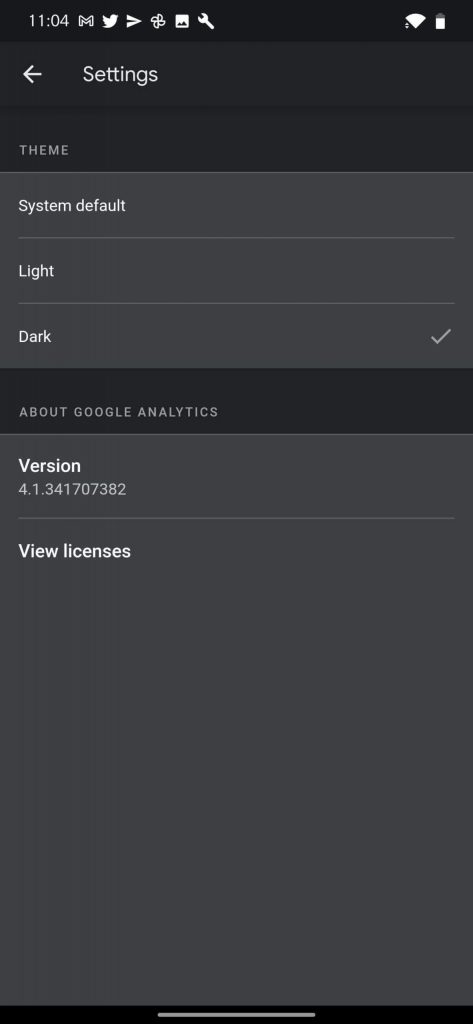
Task: Go back using the arrow icon
Action: 32,74
